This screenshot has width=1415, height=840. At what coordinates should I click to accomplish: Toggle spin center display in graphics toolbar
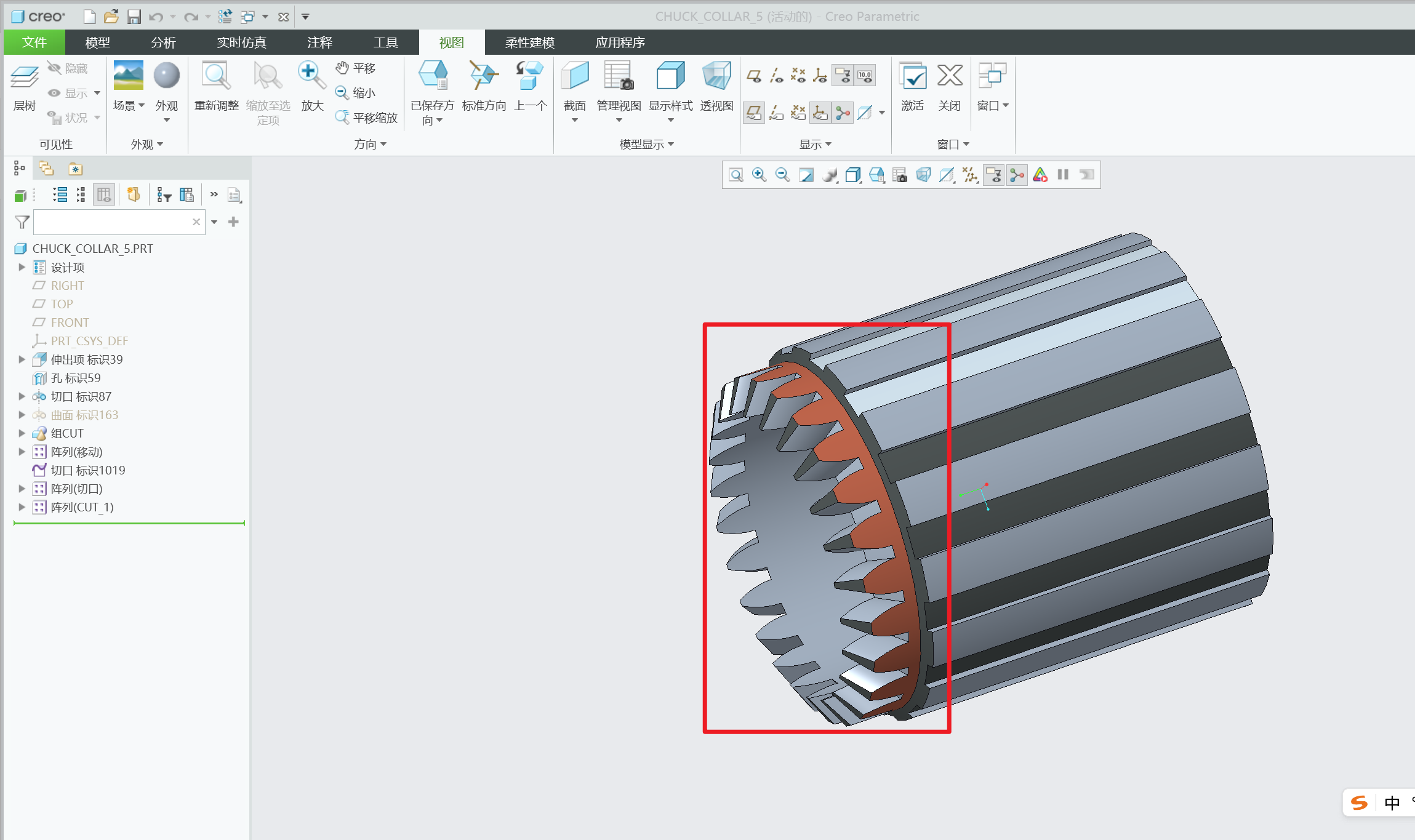tap(1017, 175)
